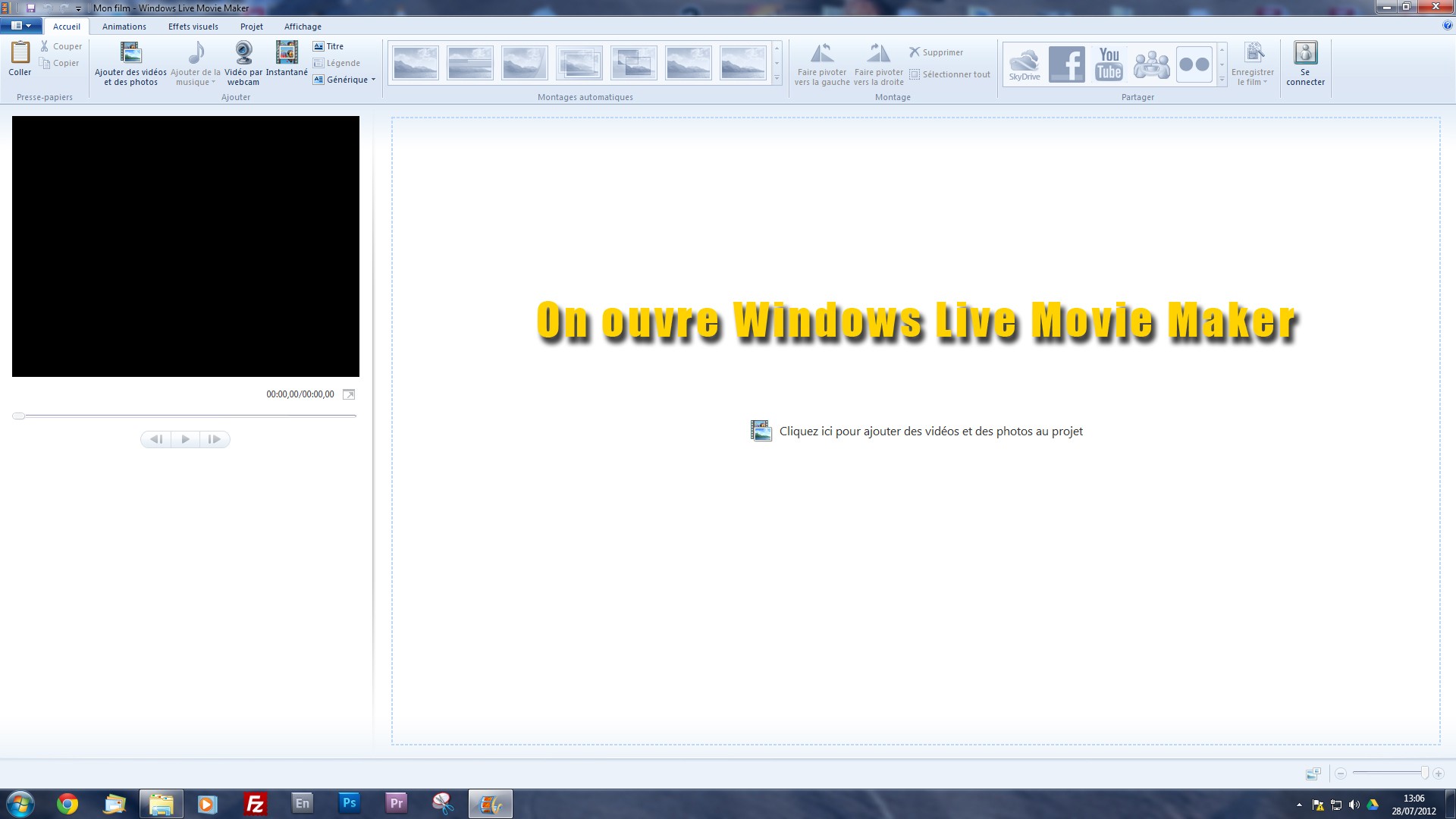This screenshot has height=819, width=1456.
Task: Click the Supprimer button
Action: click(x=937, y=52)
